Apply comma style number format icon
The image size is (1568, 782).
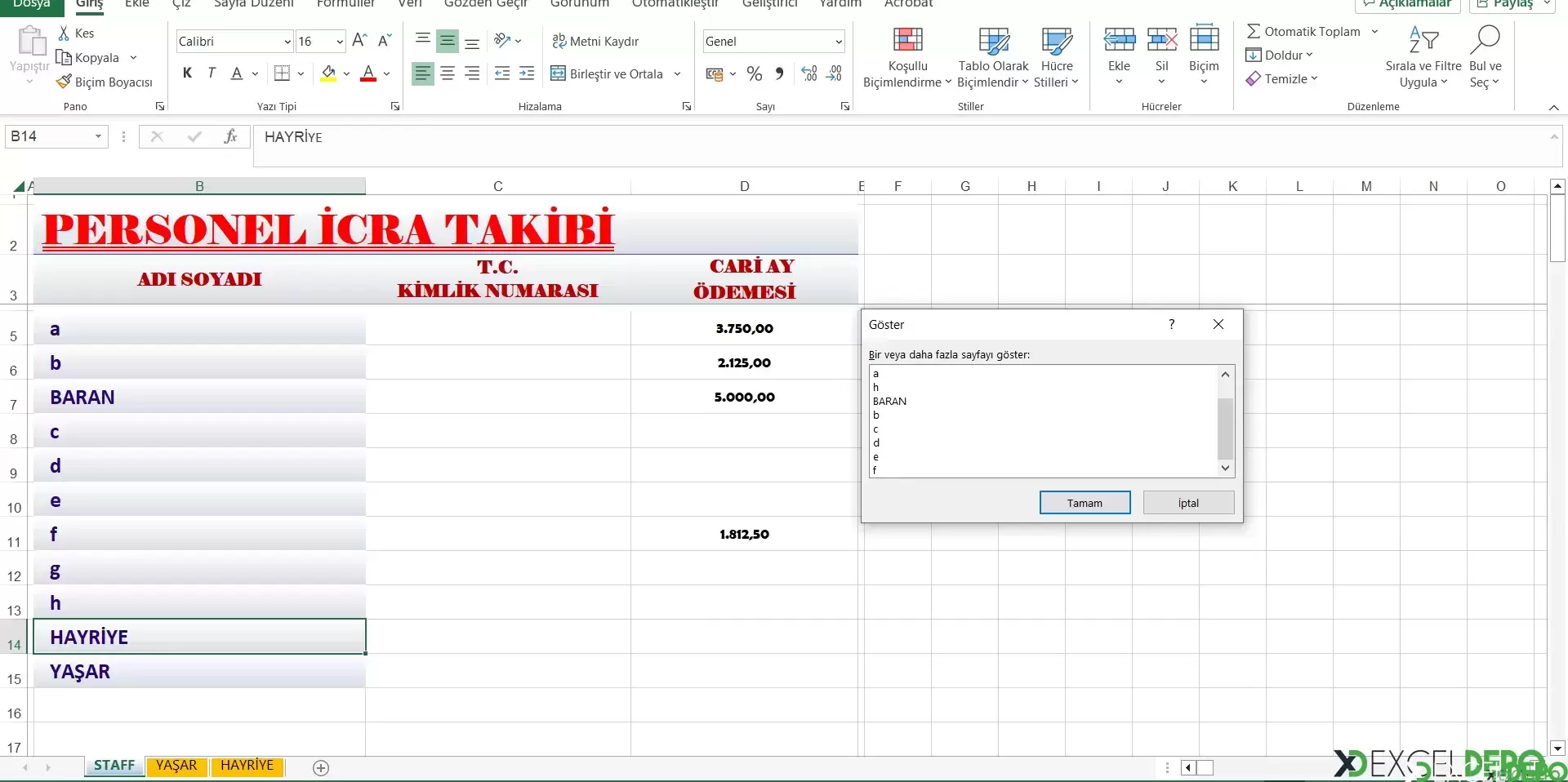click(x=780, y=73)
